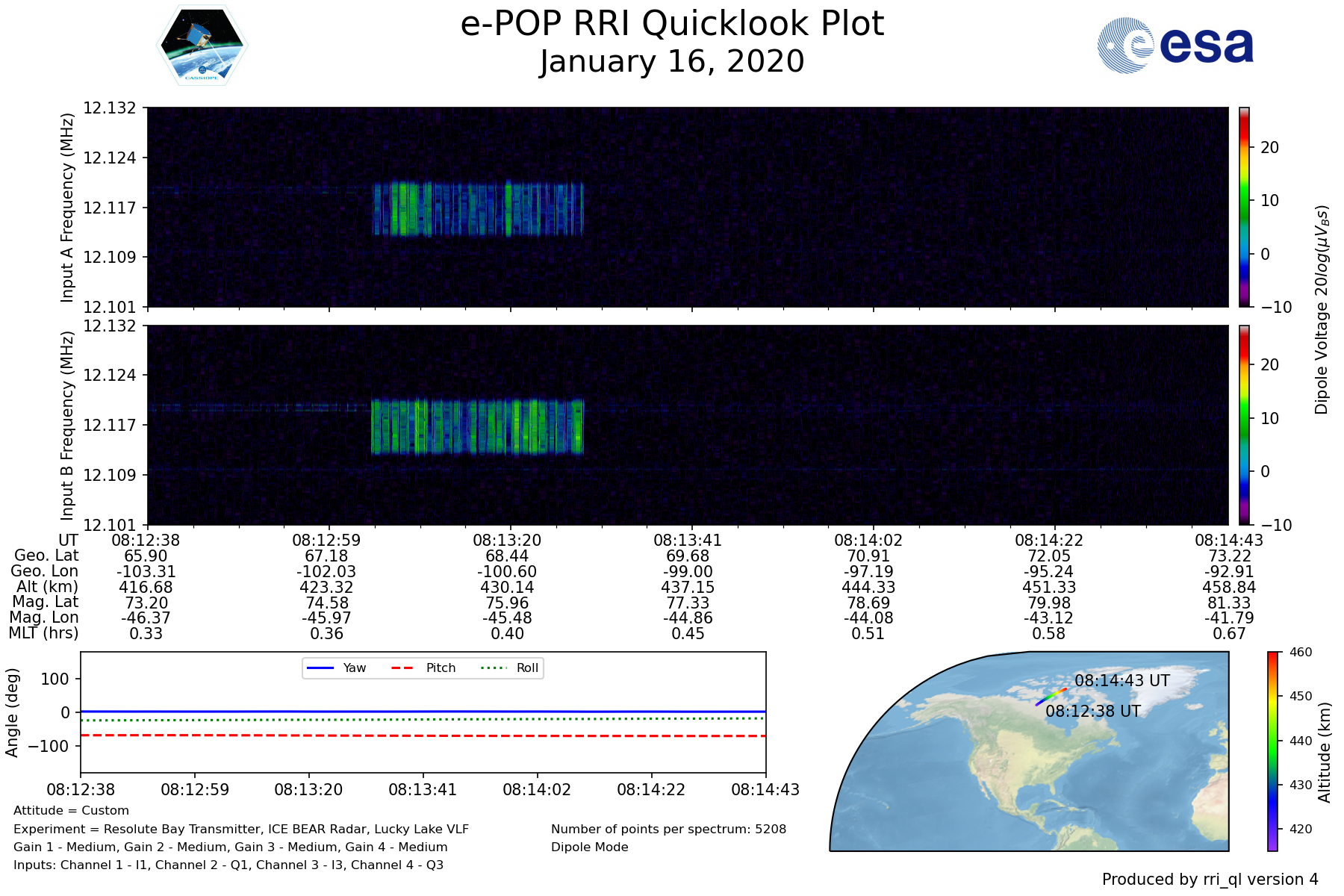Click the Input A dipole voltage colorbar
Screen dimensions: 1344x896
[x=1245, y=207]
